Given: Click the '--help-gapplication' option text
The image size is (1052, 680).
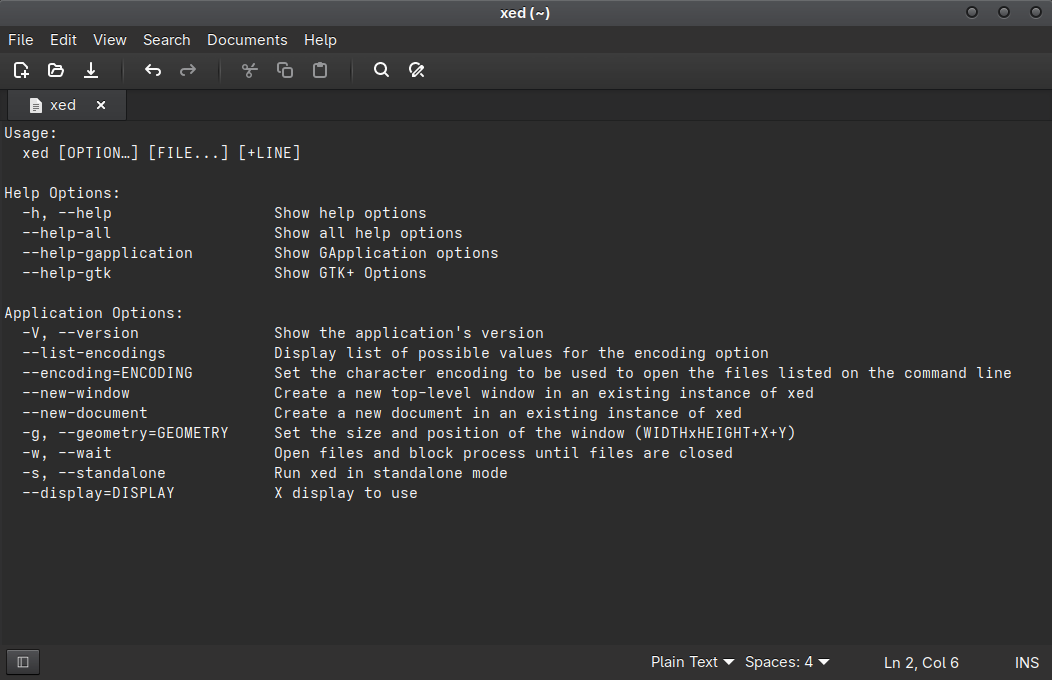Looking at the screenshot, I should point(107,253).
